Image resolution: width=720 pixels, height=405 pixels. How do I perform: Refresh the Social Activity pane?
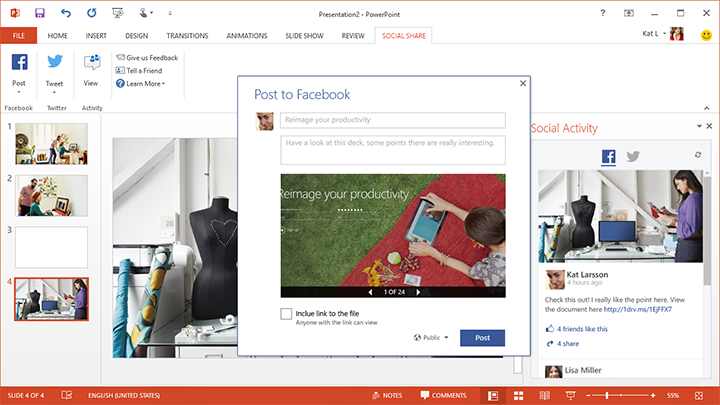click(x=697, y=155)
